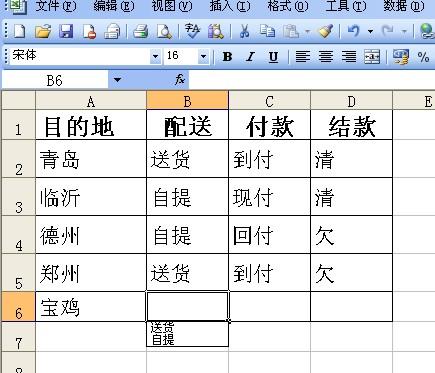Open the 文件 menu

click(x=56, y=6)
